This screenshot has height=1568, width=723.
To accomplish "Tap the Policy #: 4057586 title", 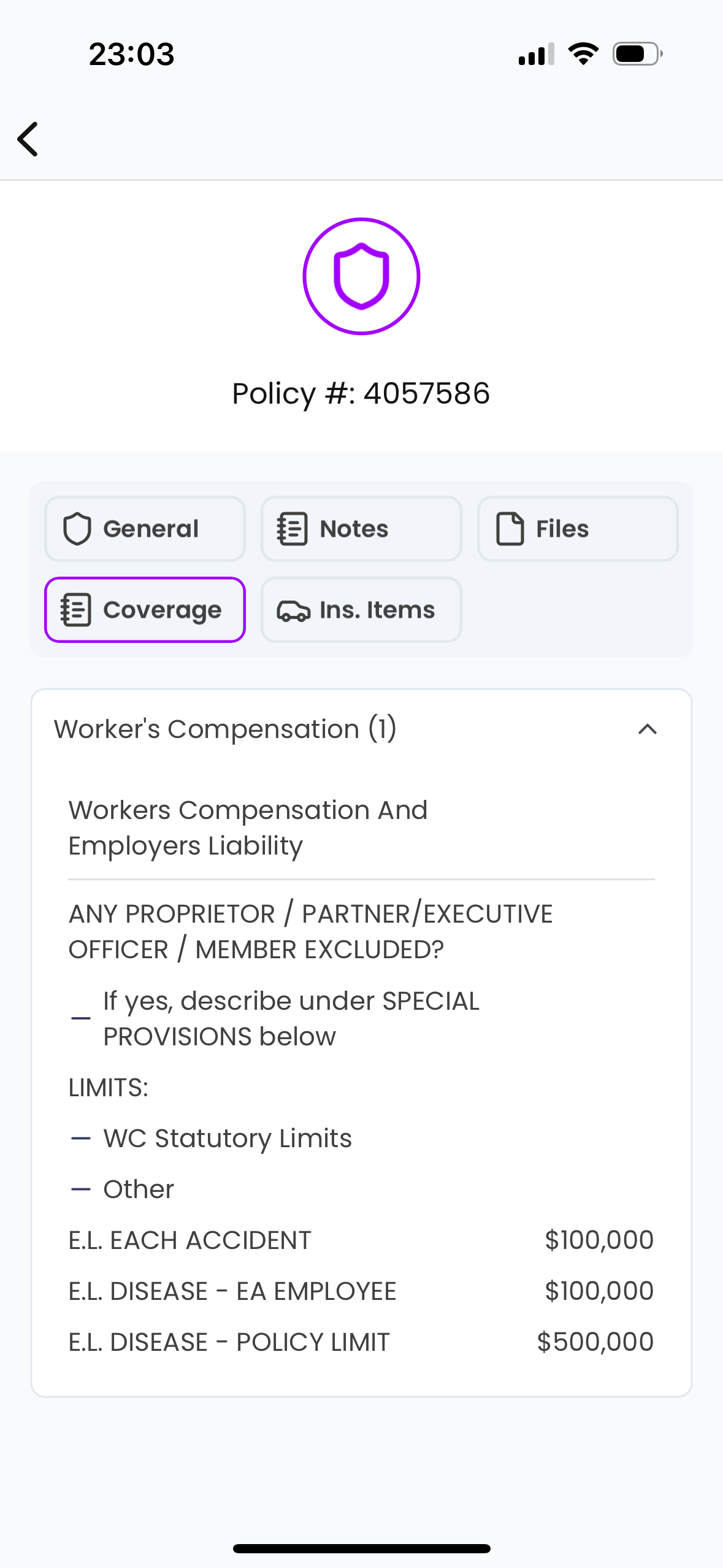I will [x=361, y=393].
